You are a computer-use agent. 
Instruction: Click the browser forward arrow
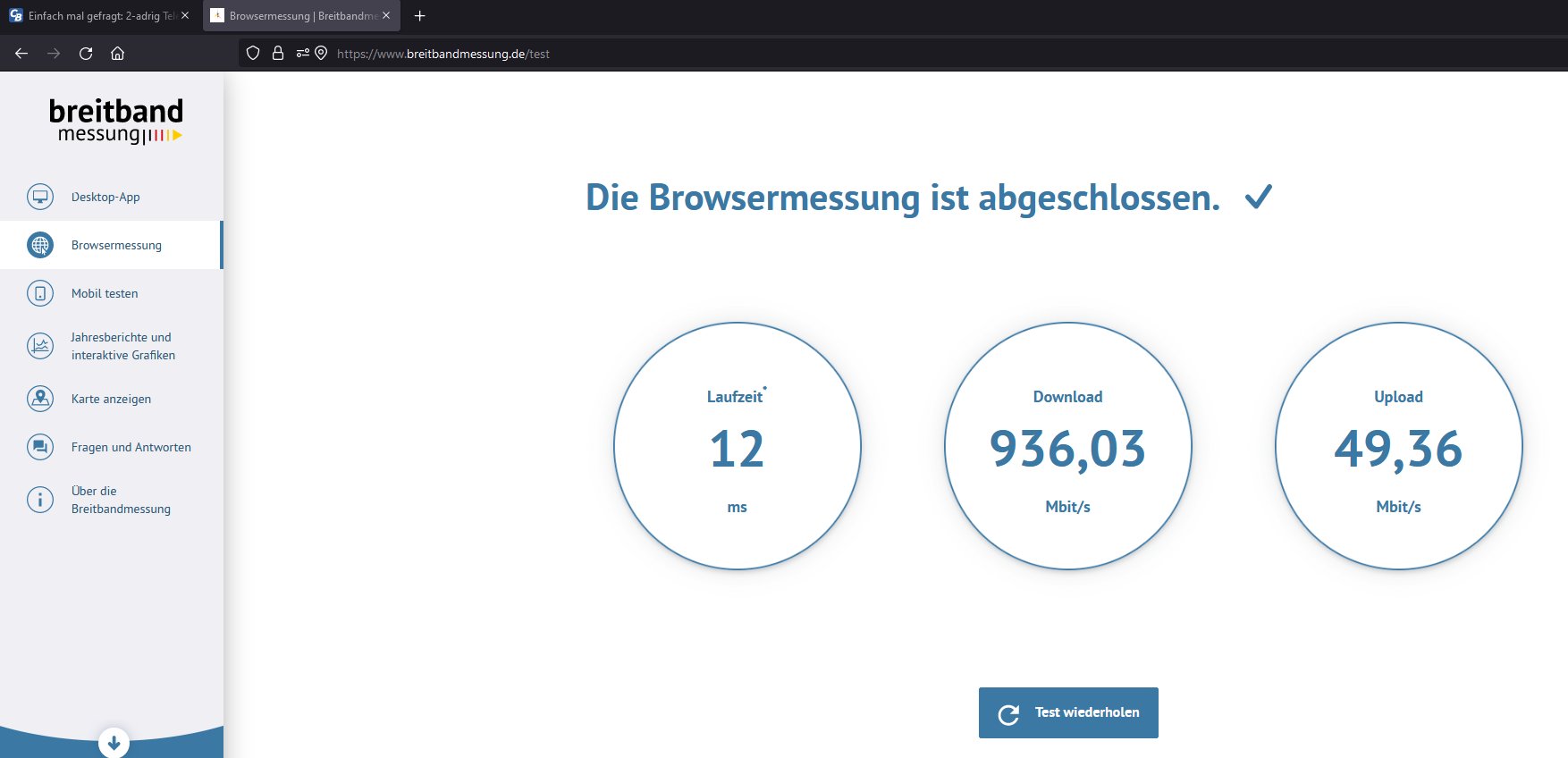pos(54,54)
